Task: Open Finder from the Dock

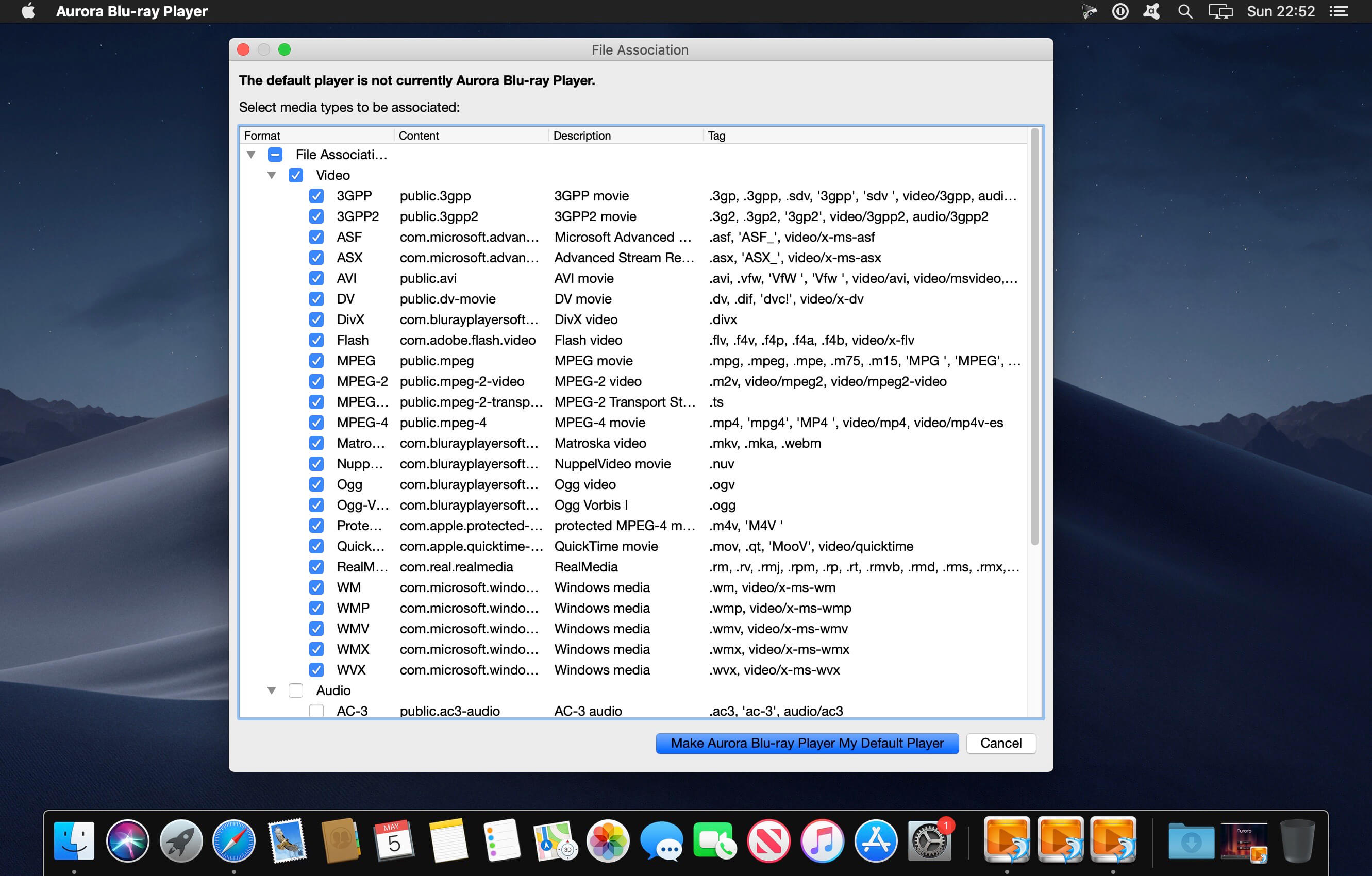Action: 74,840
